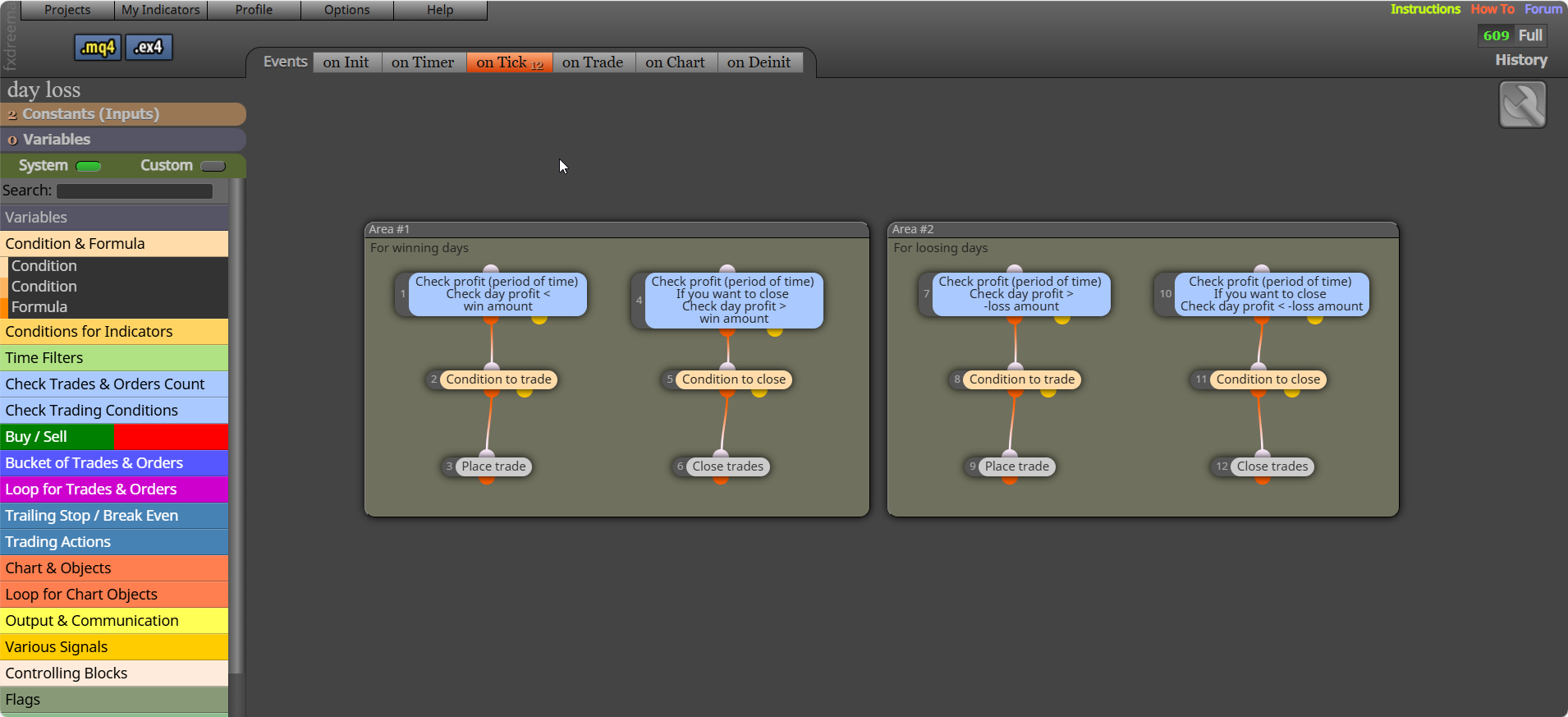Open the How To link
1568x717 pixels.
[1492, 9]
